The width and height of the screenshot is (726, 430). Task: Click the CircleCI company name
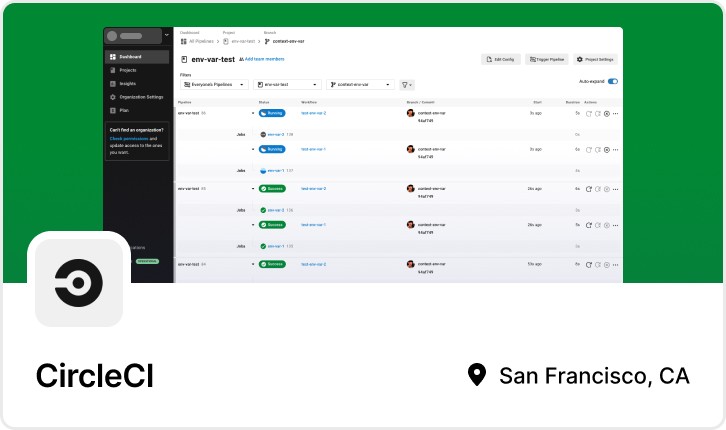click(x=95, y=375)
